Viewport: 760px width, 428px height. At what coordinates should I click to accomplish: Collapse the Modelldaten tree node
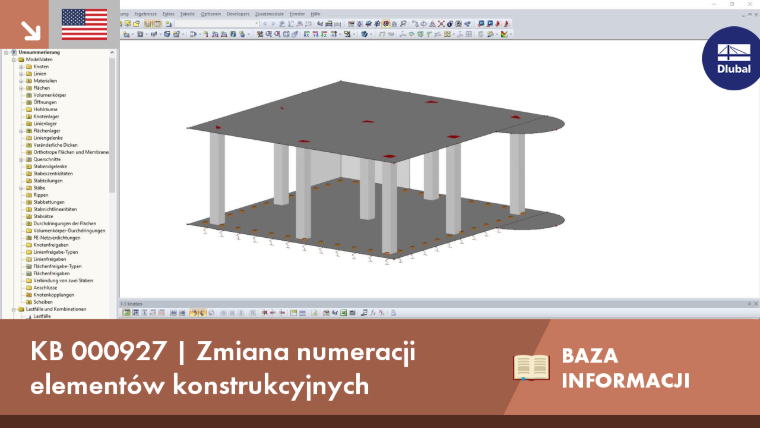tap(14, 60)
